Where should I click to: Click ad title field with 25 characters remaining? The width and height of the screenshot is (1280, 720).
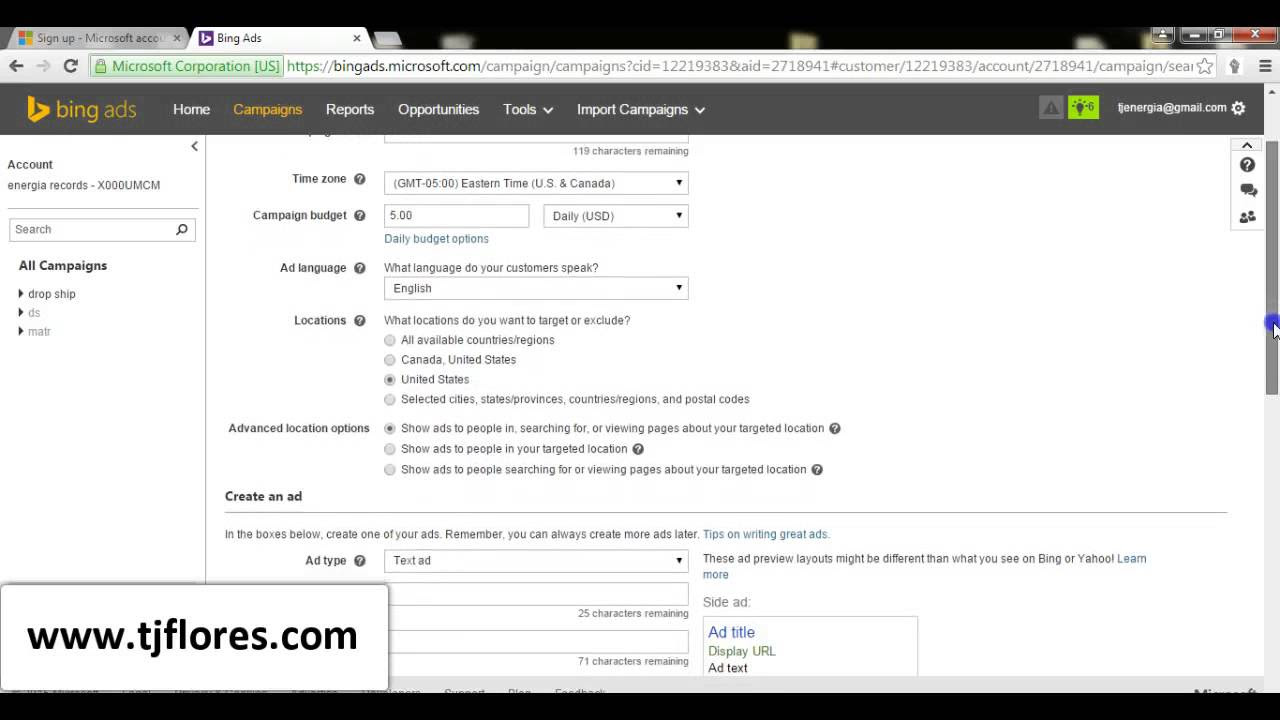pyautogui.click(x=538, y=594)
